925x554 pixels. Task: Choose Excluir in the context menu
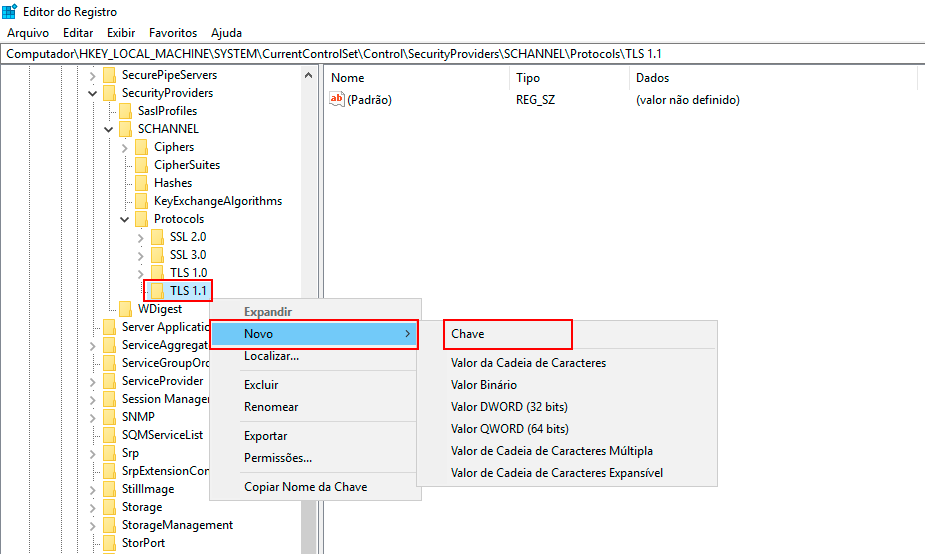(x=261, y=385)
